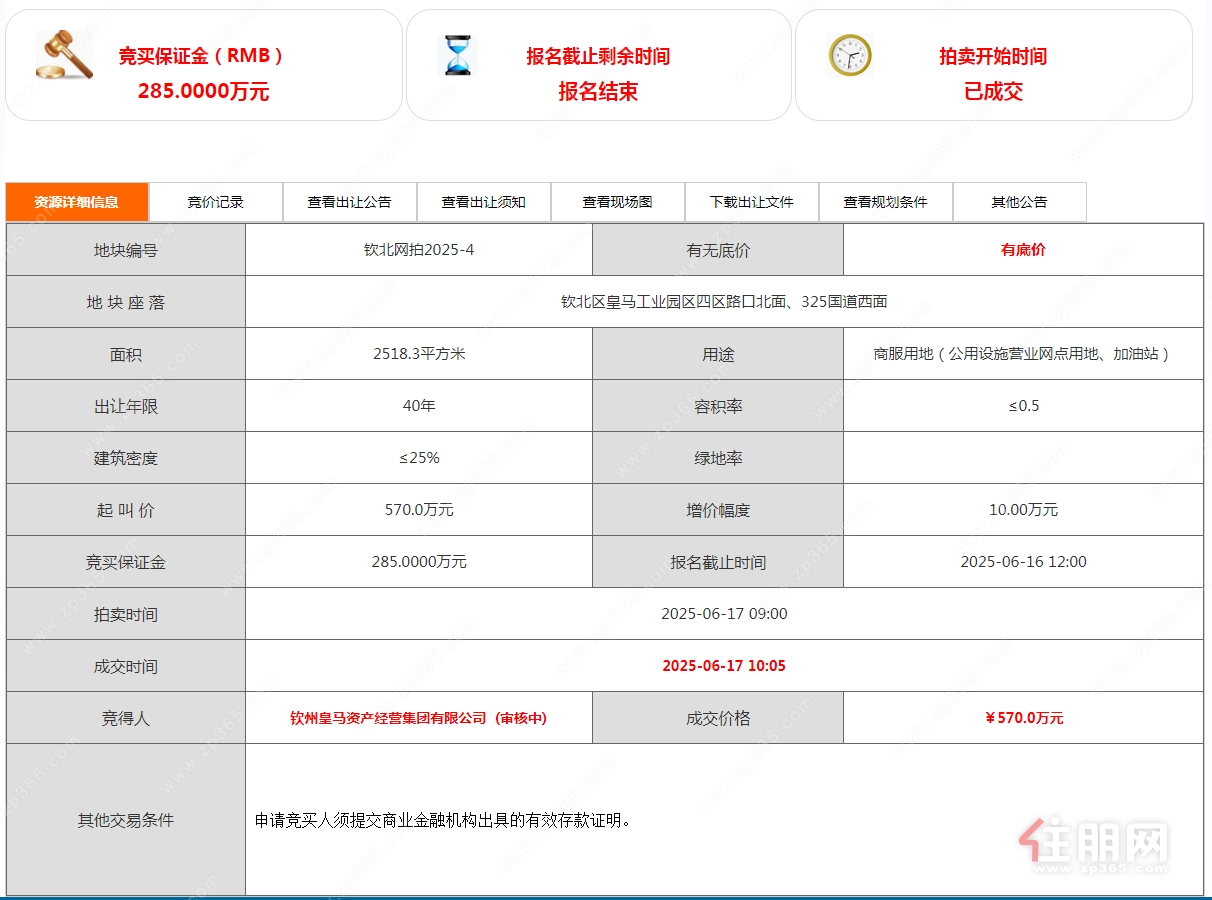Click the clock icon beside 拍卖开始时间
The height and width of the screenshot is (900, 1212).
850,55
